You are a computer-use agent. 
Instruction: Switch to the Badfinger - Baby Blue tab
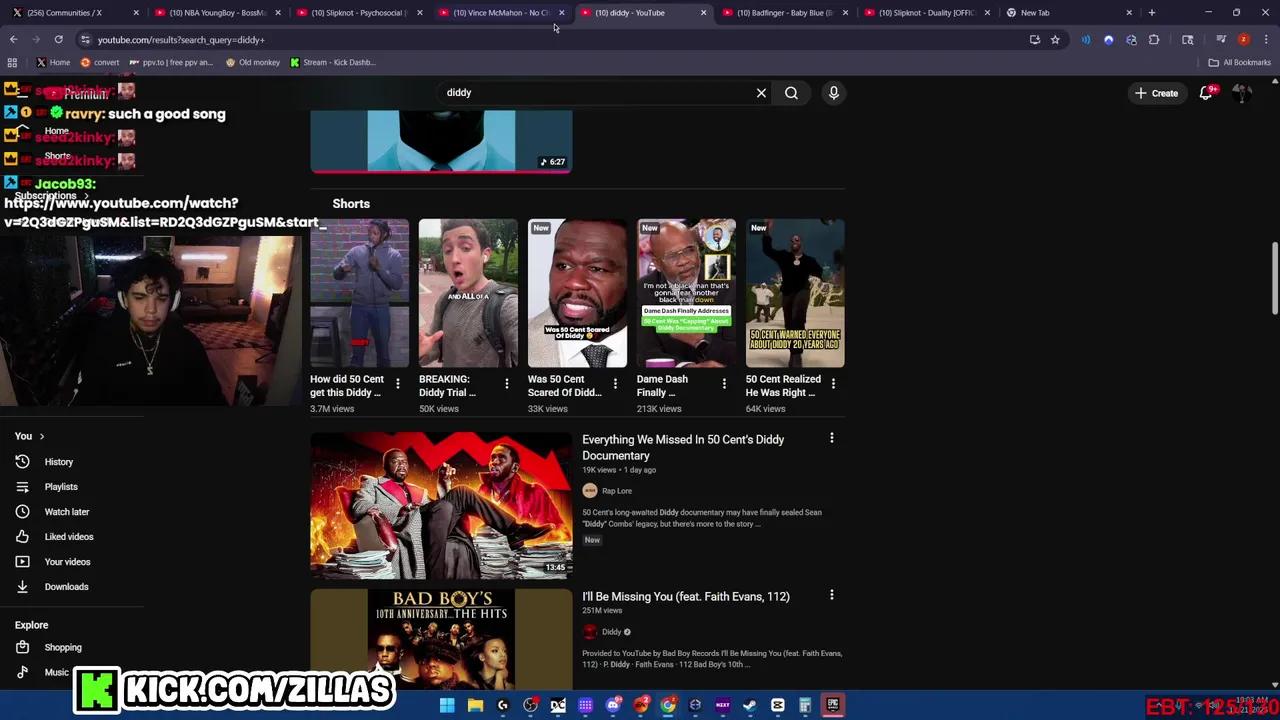coord(783,13)
